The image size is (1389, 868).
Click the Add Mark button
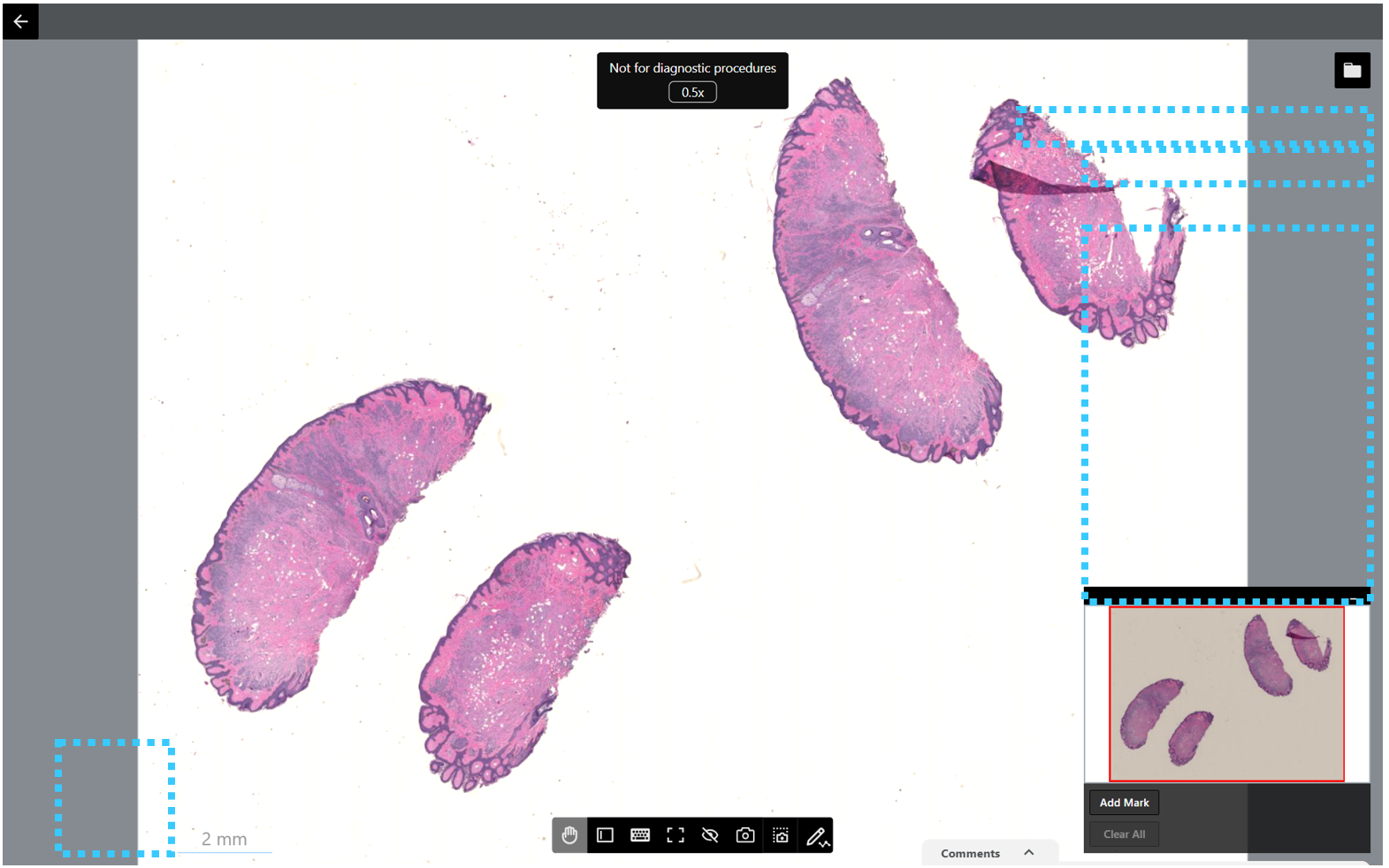click(1124, 803)
